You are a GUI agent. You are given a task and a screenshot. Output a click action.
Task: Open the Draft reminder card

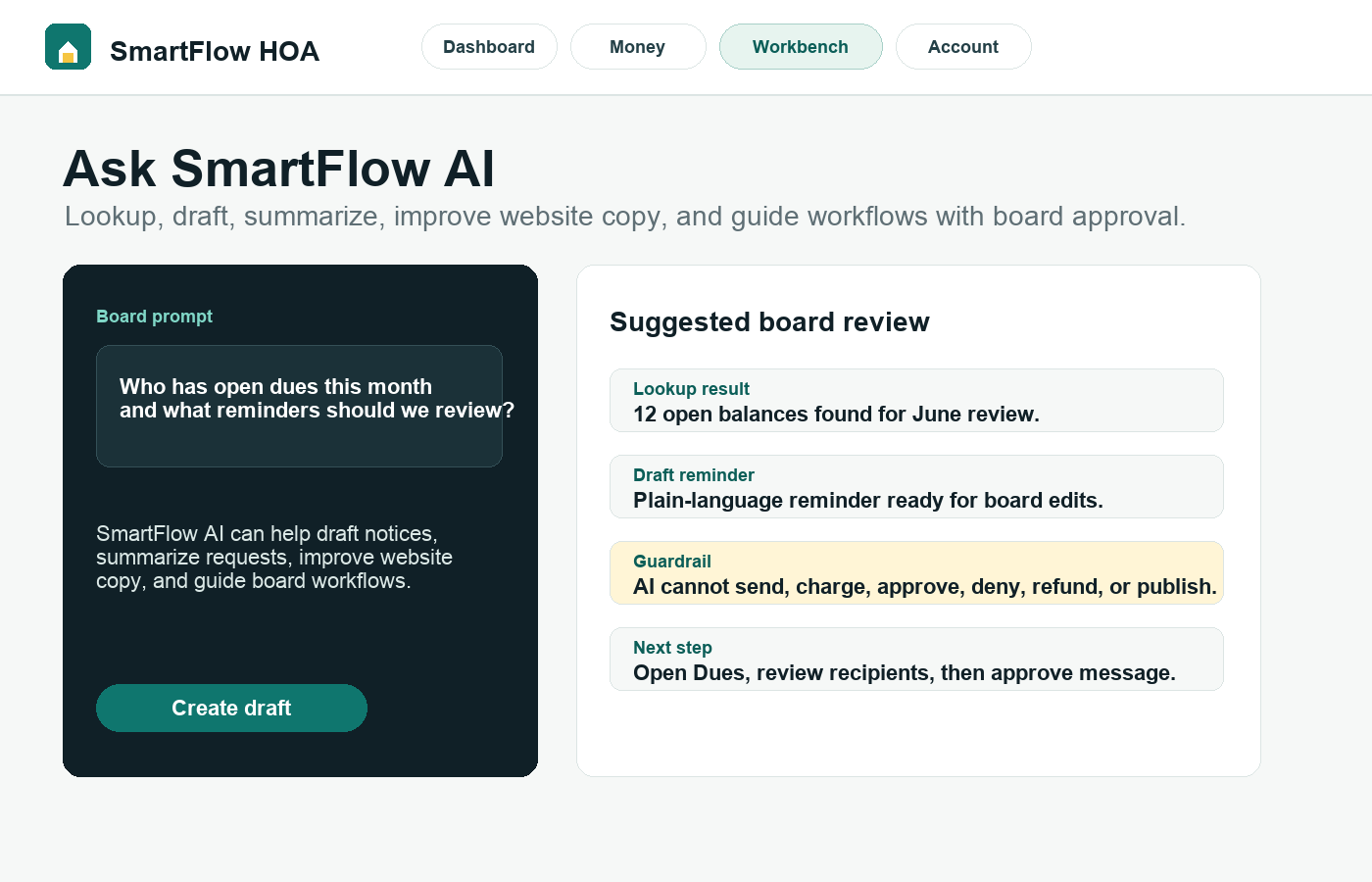tap(916, 487)
